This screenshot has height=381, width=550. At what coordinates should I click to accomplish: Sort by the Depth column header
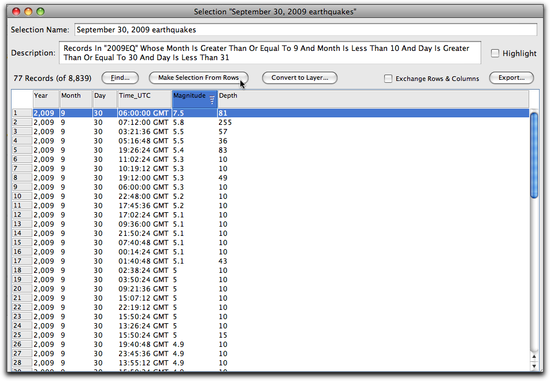click(x=373, y=99)
